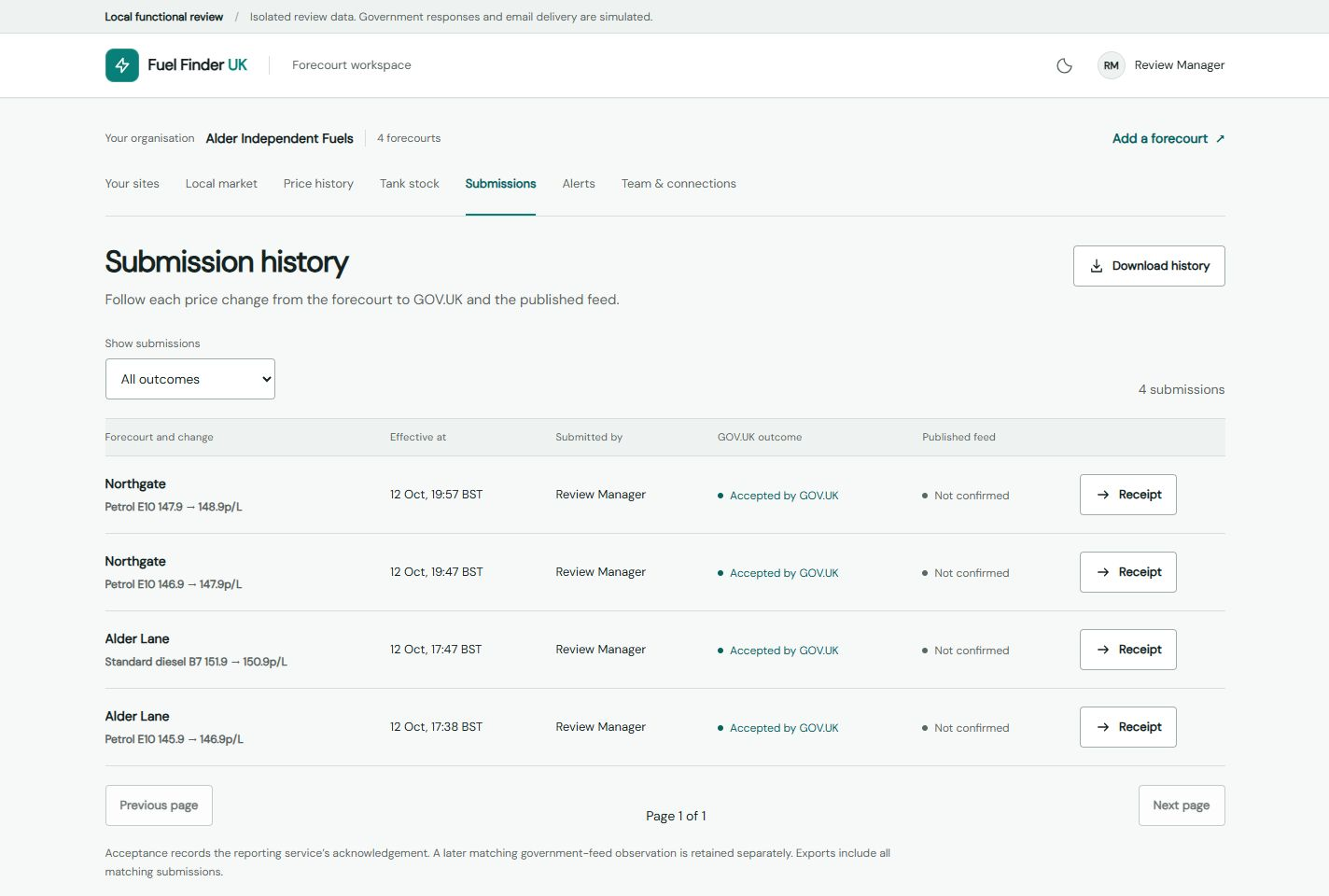Viewport: 1329px width, 896px height.
Task: Open the Add a forecourt link
Action: [x=1168, y=138]
